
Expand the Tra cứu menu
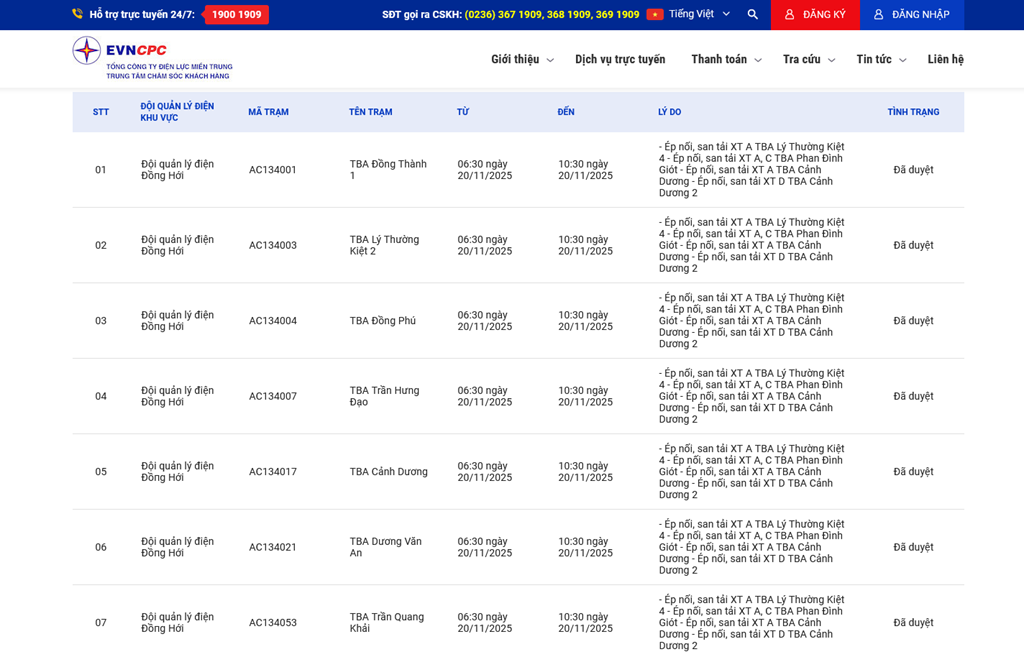tap(808, 59)
